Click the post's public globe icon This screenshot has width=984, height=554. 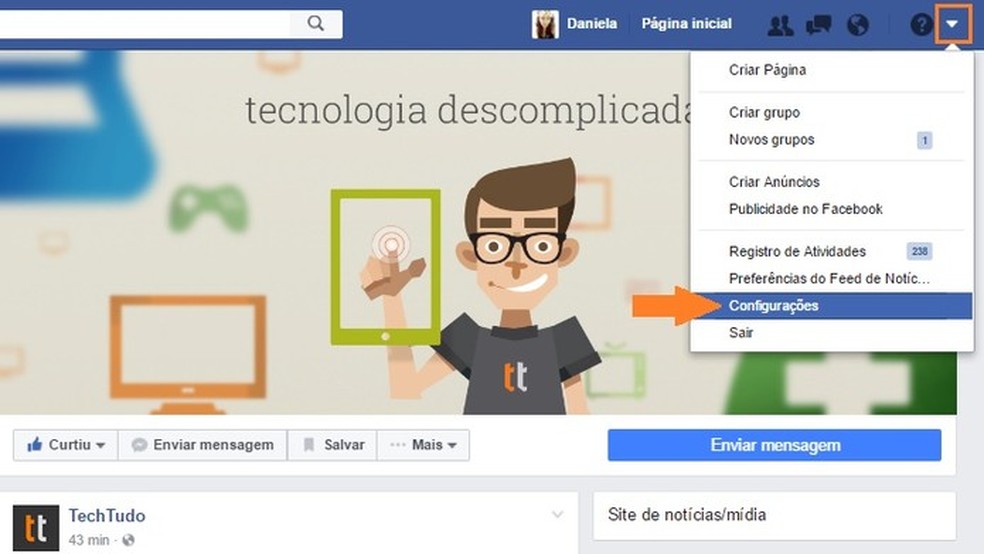[x=129, y=540]
